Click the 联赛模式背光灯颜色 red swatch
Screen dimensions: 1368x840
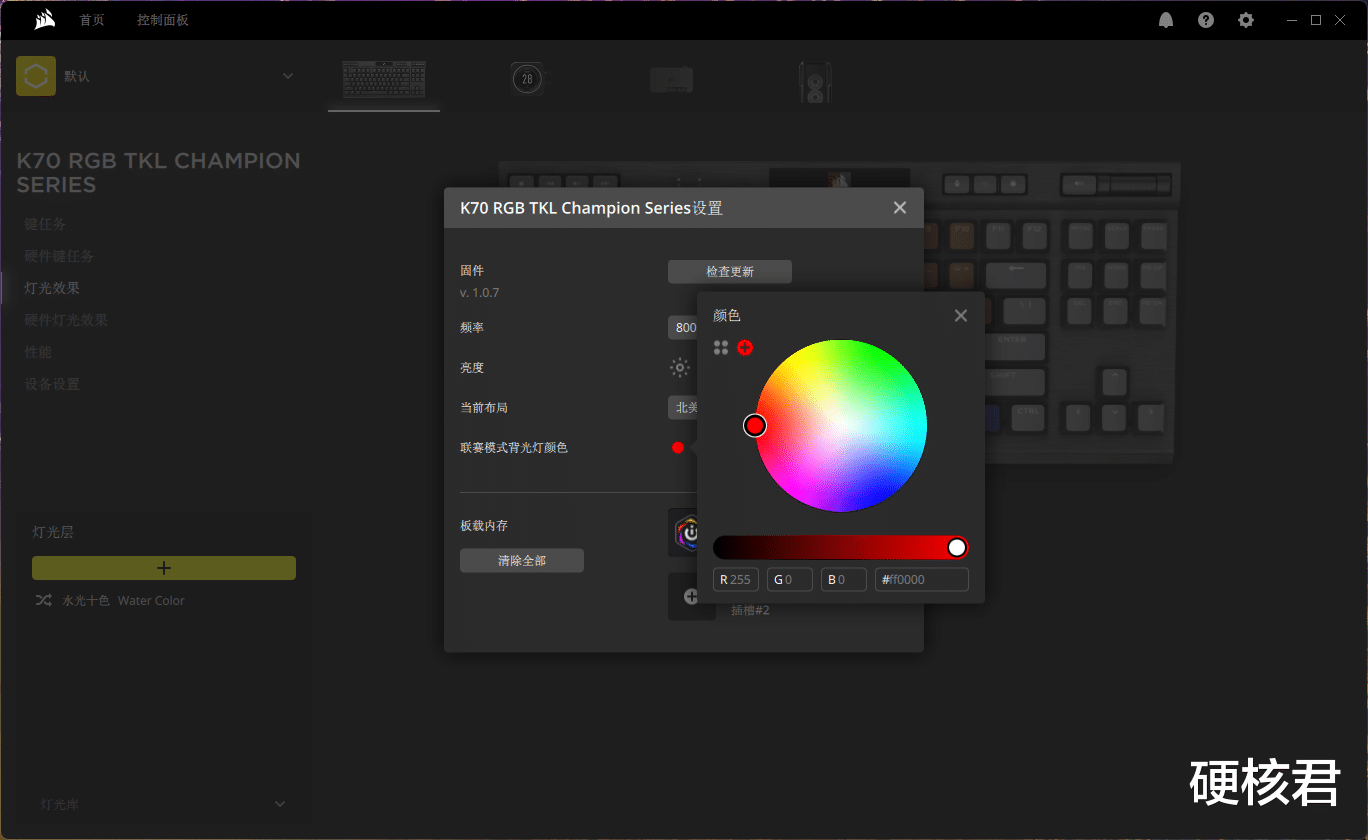678,448
